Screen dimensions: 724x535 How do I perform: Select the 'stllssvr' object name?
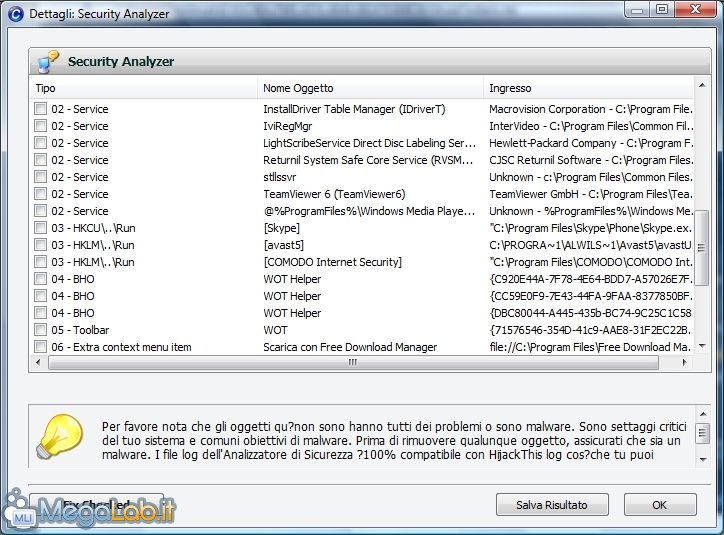[280, 177]
